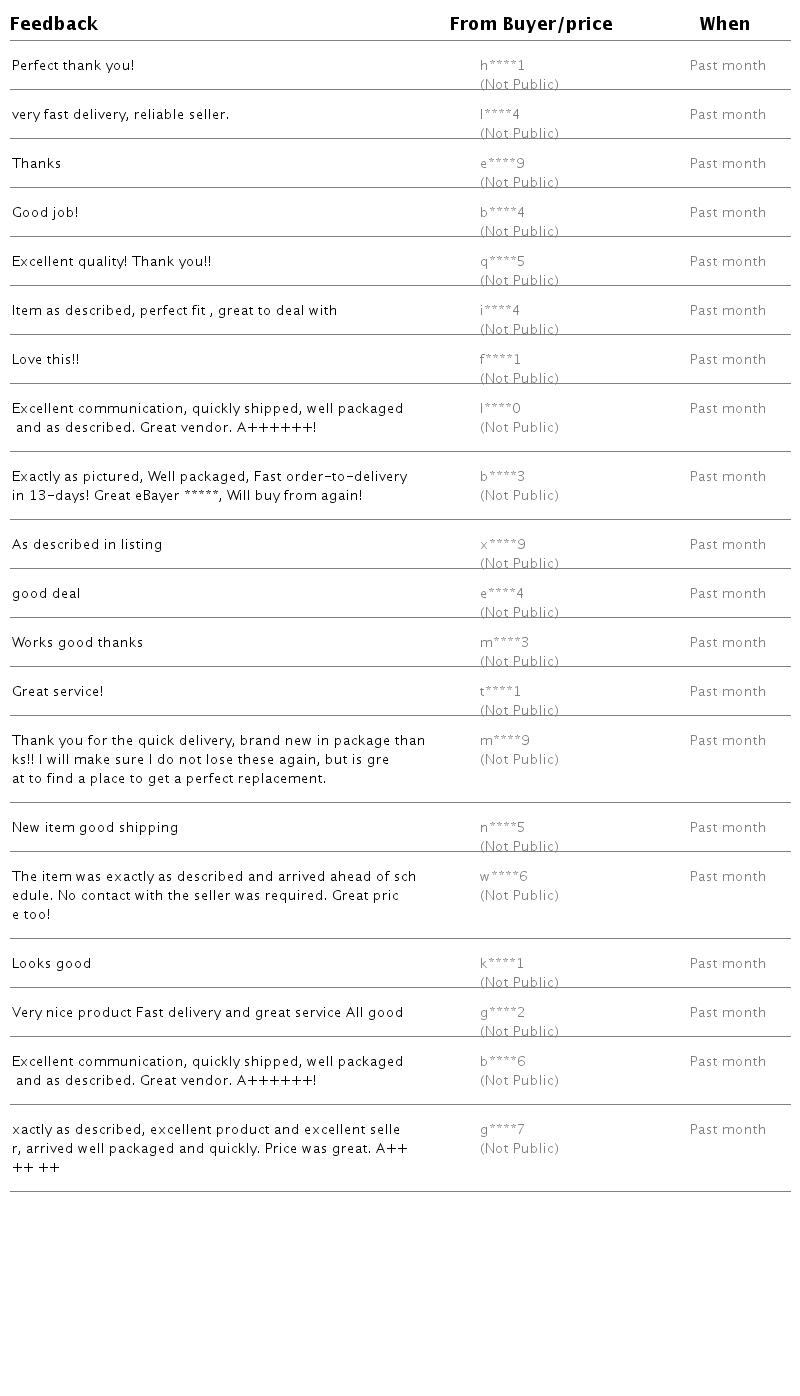The height and width of the screenshot is (1396, 800).
Task: Select buyer l****0 username
Action: (x=500, y=409)
